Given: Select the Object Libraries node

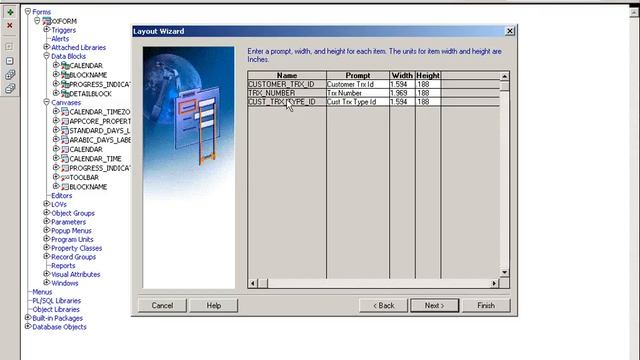Looking at the screenshot, I should point(56,309).
